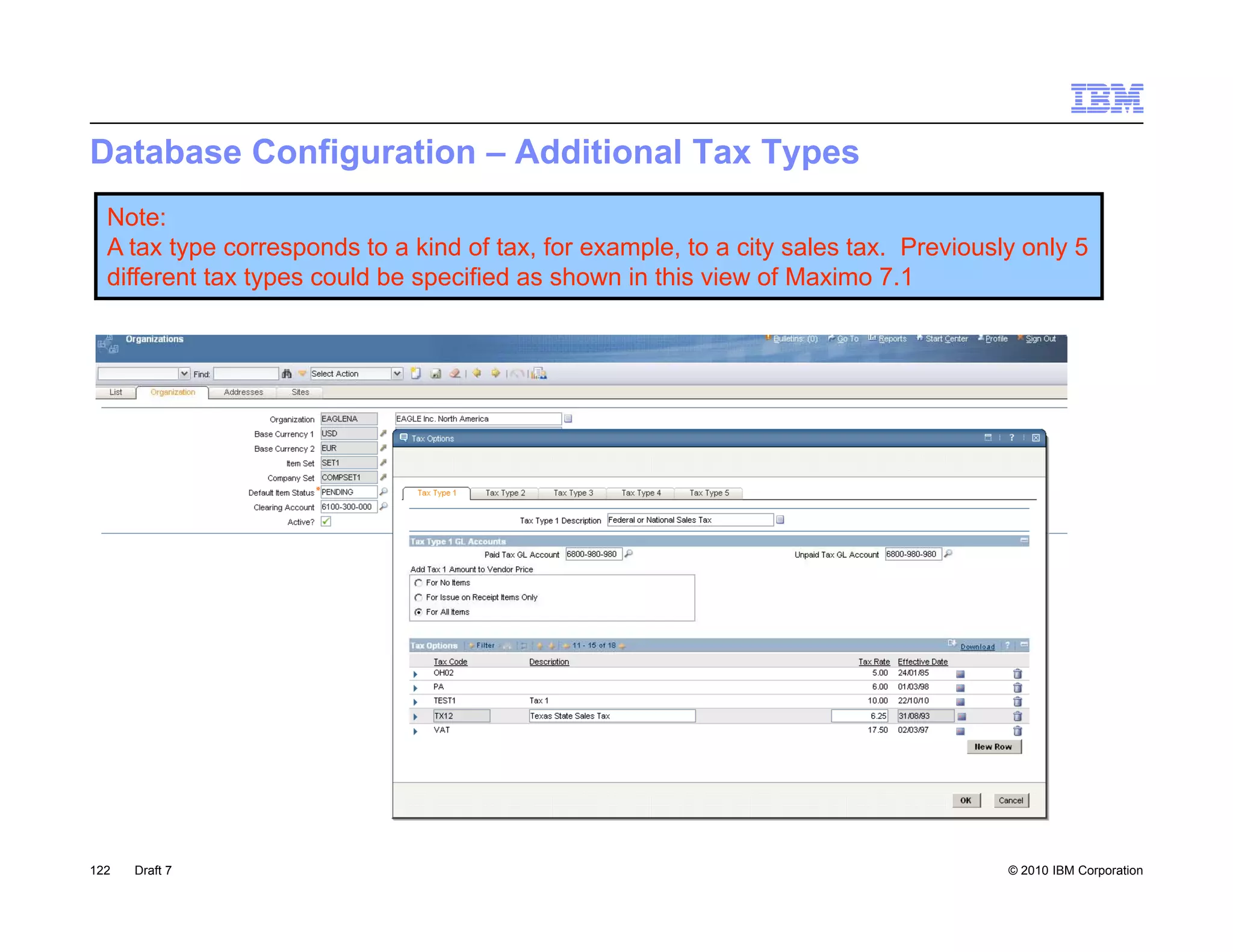The width and height of the screenshot is (1233, 952).
Task: Click the Find input field
Action: pos(246,374)
